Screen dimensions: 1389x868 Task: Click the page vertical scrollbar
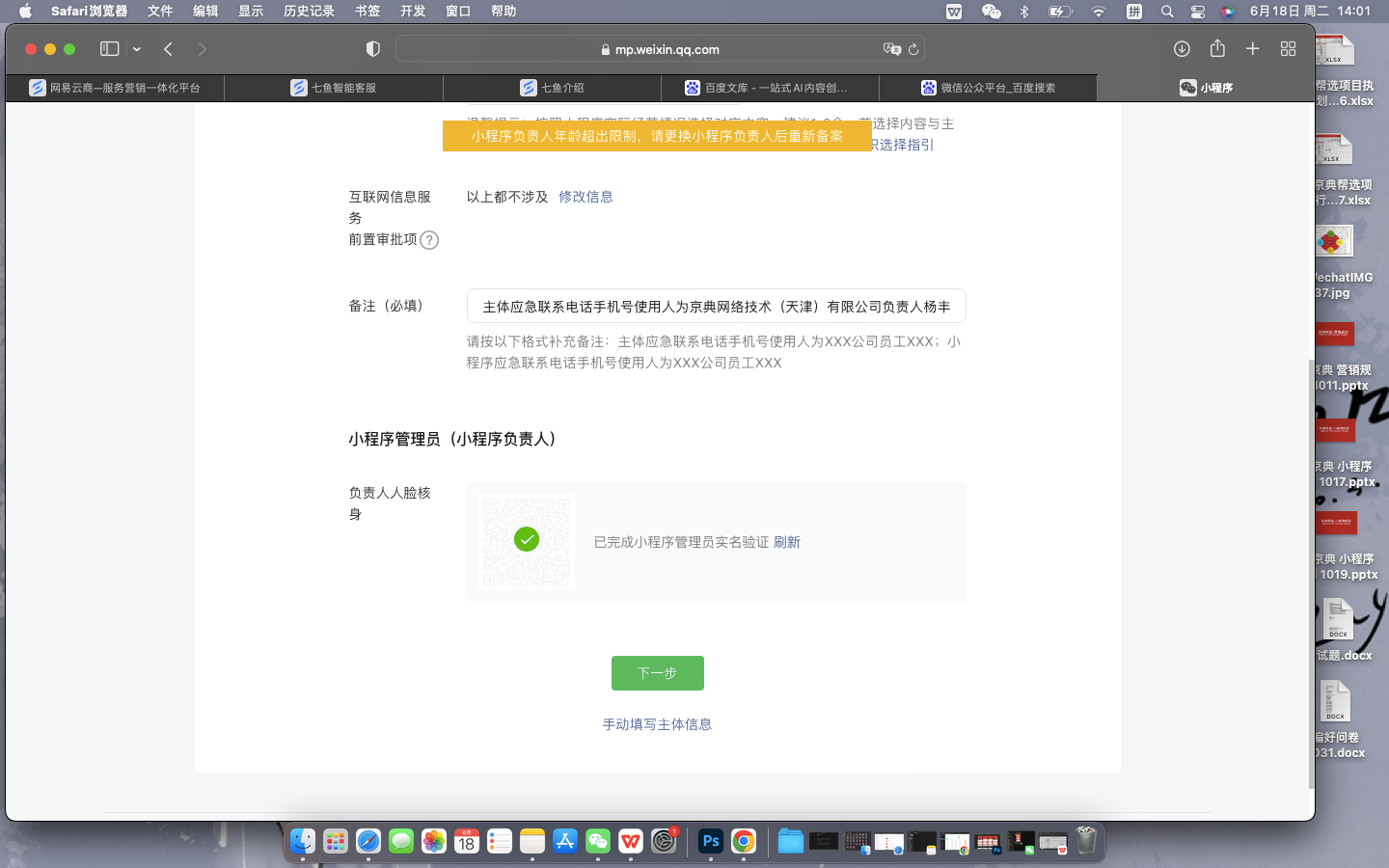click(x=1310, y=574)
